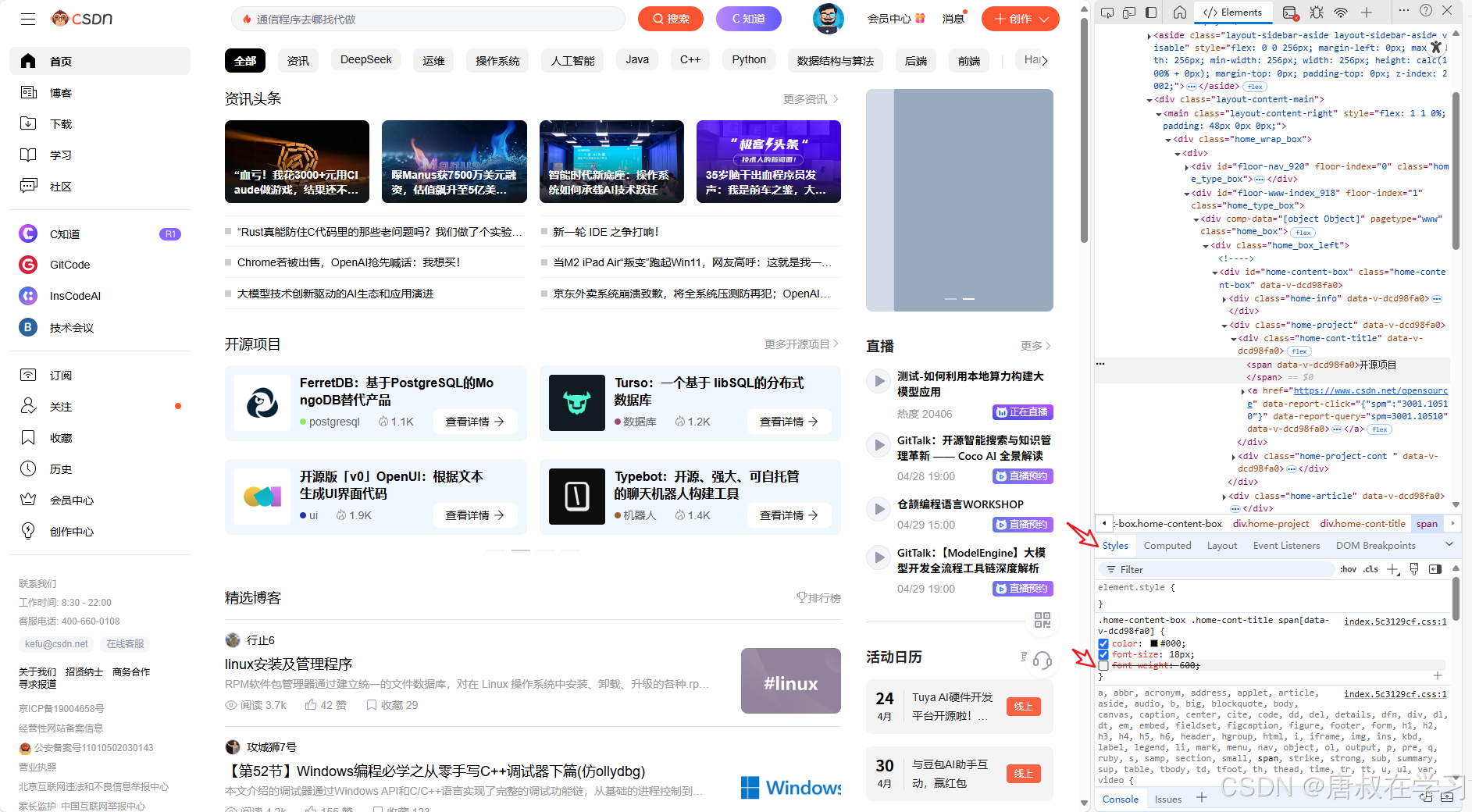1472x812 pixels.
Task: Open 历史 in the left sidebar
Action: [100, 469]
